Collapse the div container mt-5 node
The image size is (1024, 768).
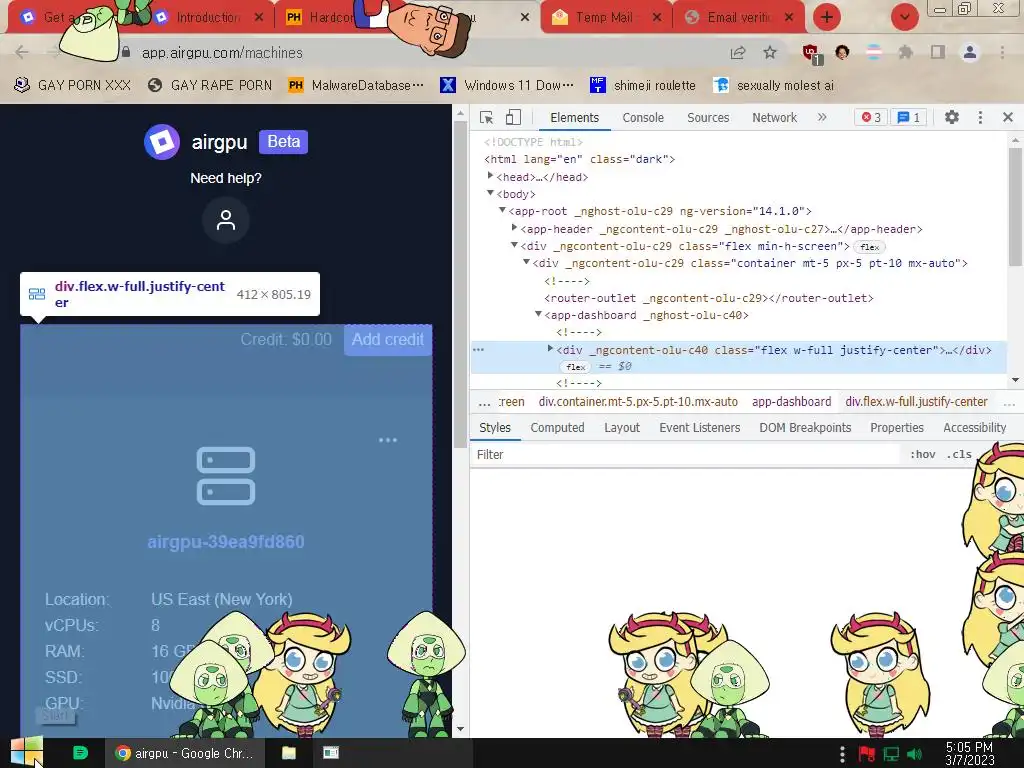526,263
